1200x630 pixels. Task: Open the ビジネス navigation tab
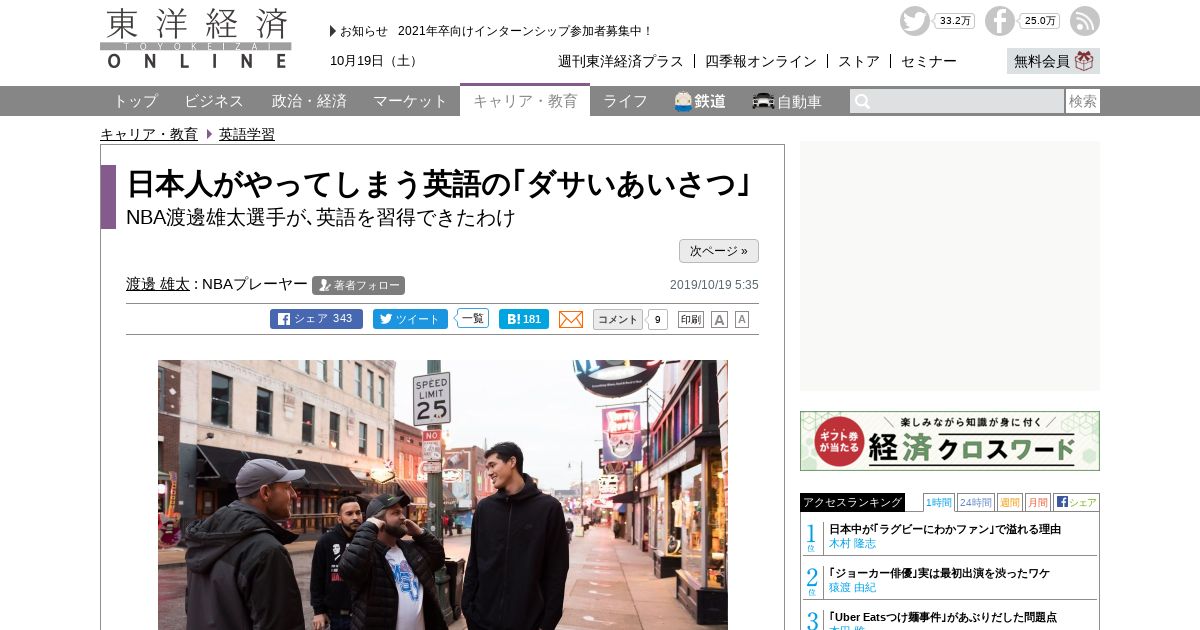tap(214, 101)
